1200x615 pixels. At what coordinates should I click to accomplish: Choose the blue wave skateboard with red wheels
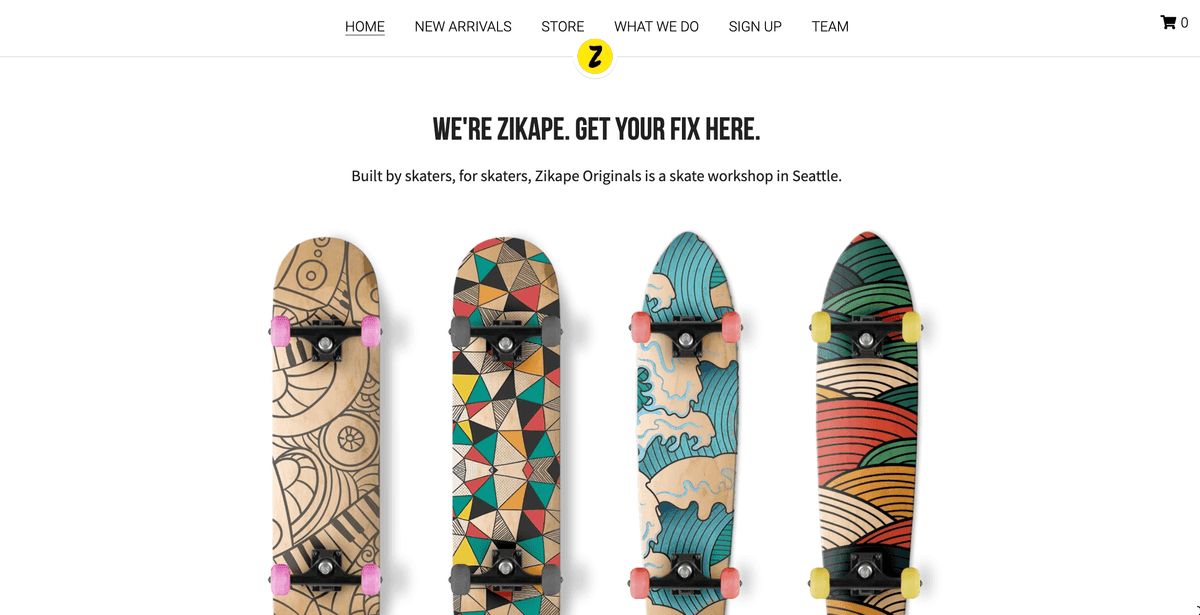686,425
